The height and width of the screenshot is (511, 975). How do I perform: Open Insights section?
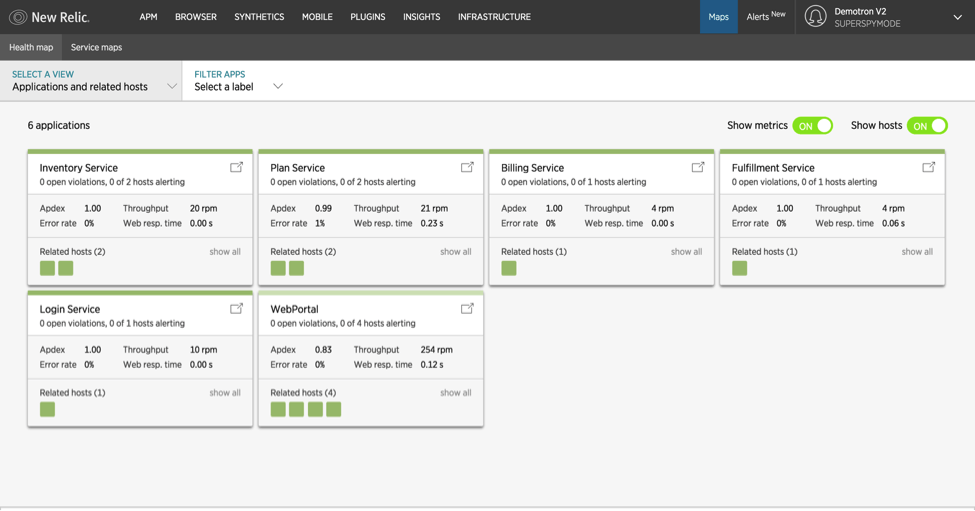pyautogui.click(x=422, y=17)
